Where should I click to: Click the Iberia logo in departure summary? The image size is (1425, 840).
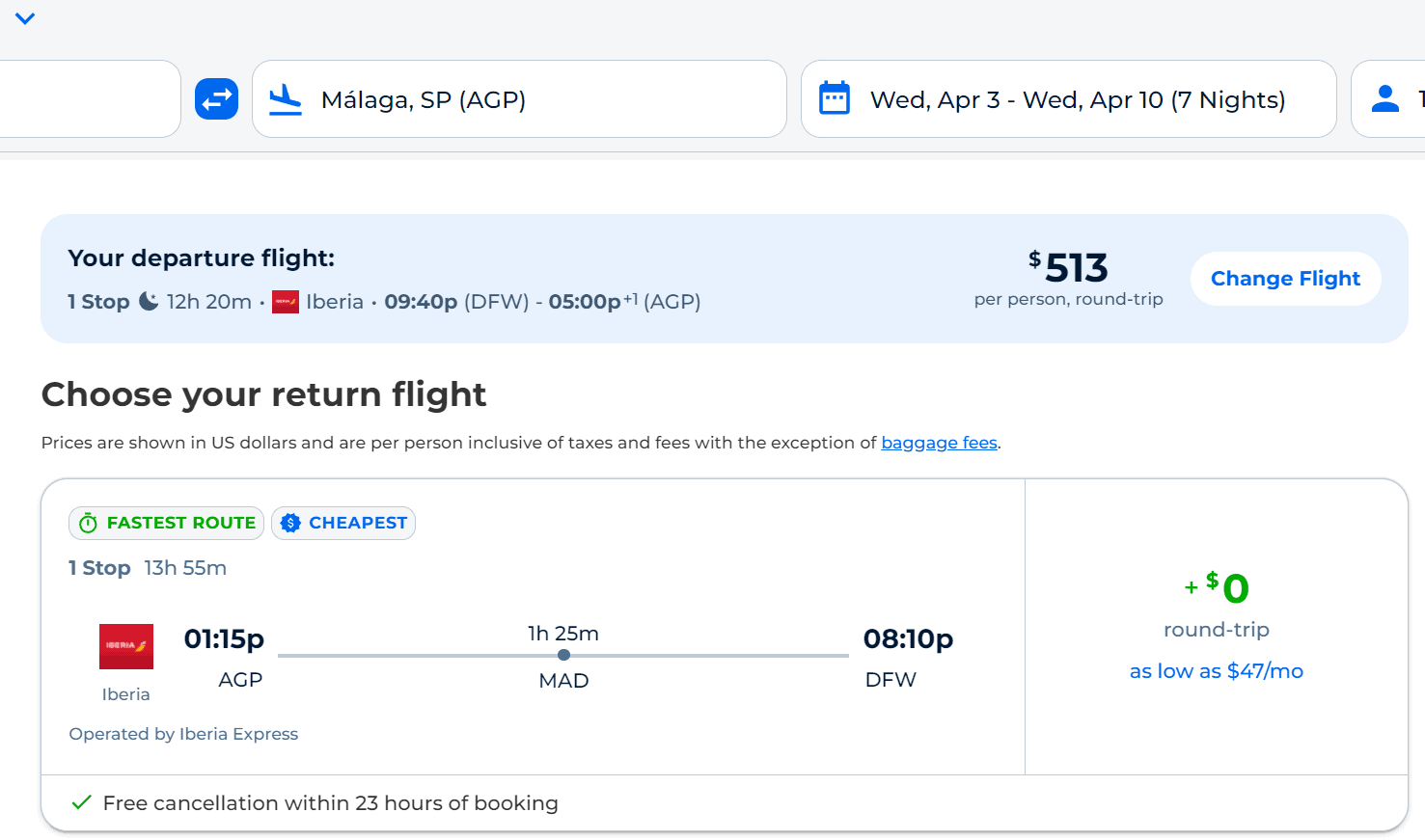click(x=286, y=302)
